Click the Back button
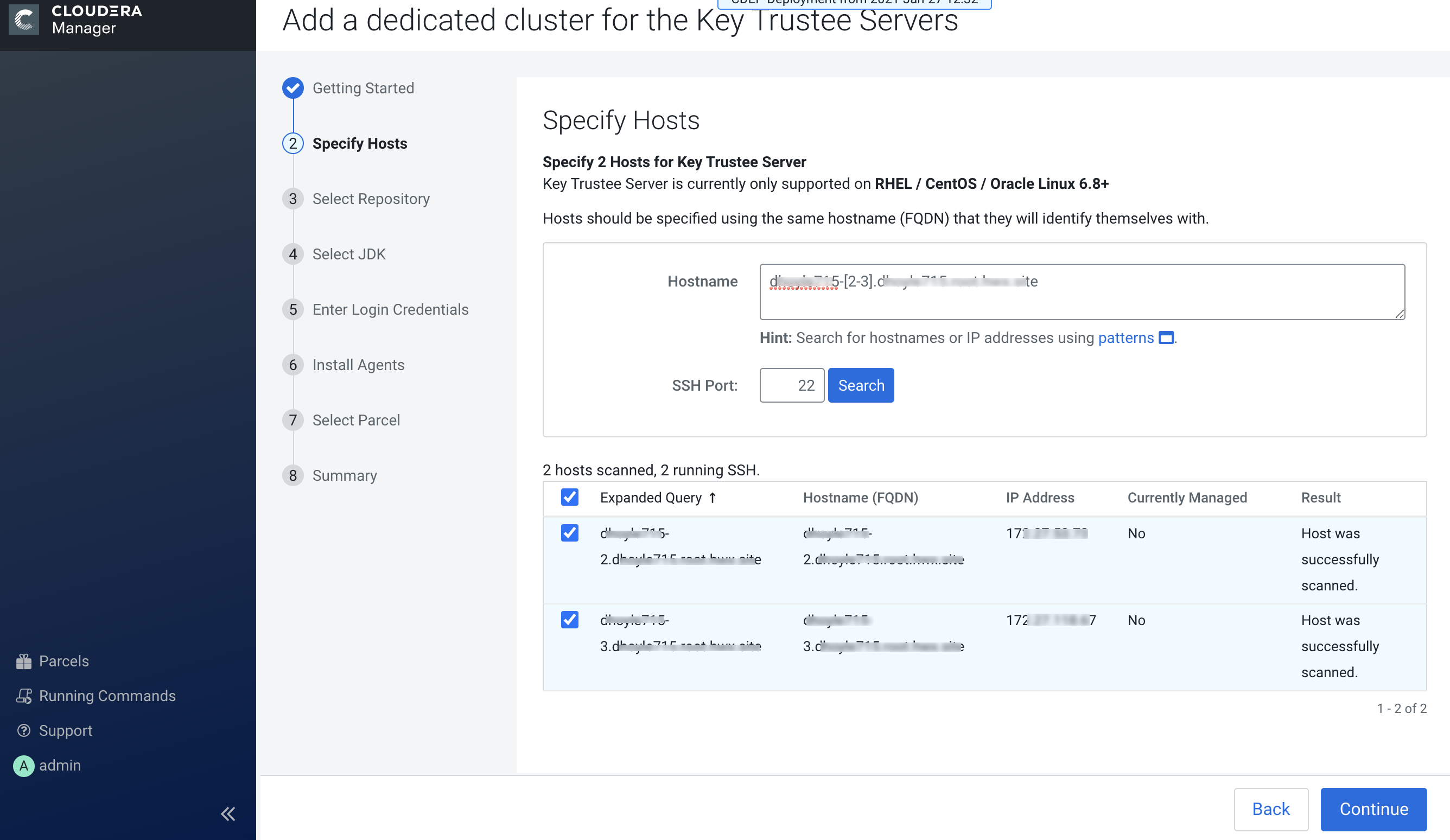Image resolution: width=1450 pixels, height=840 pixels. click(x=1271, y=809)
